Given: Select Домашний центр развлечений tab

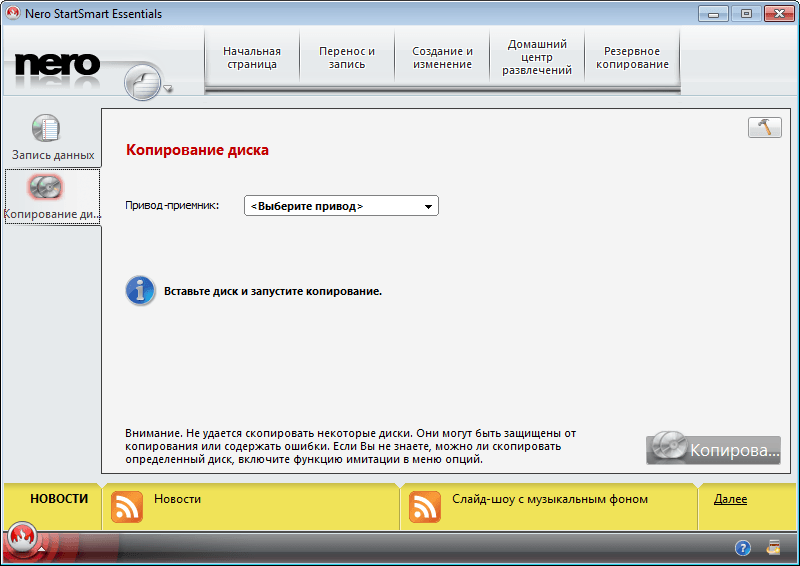Looking at the screenshot, I should tap(537, 58).
